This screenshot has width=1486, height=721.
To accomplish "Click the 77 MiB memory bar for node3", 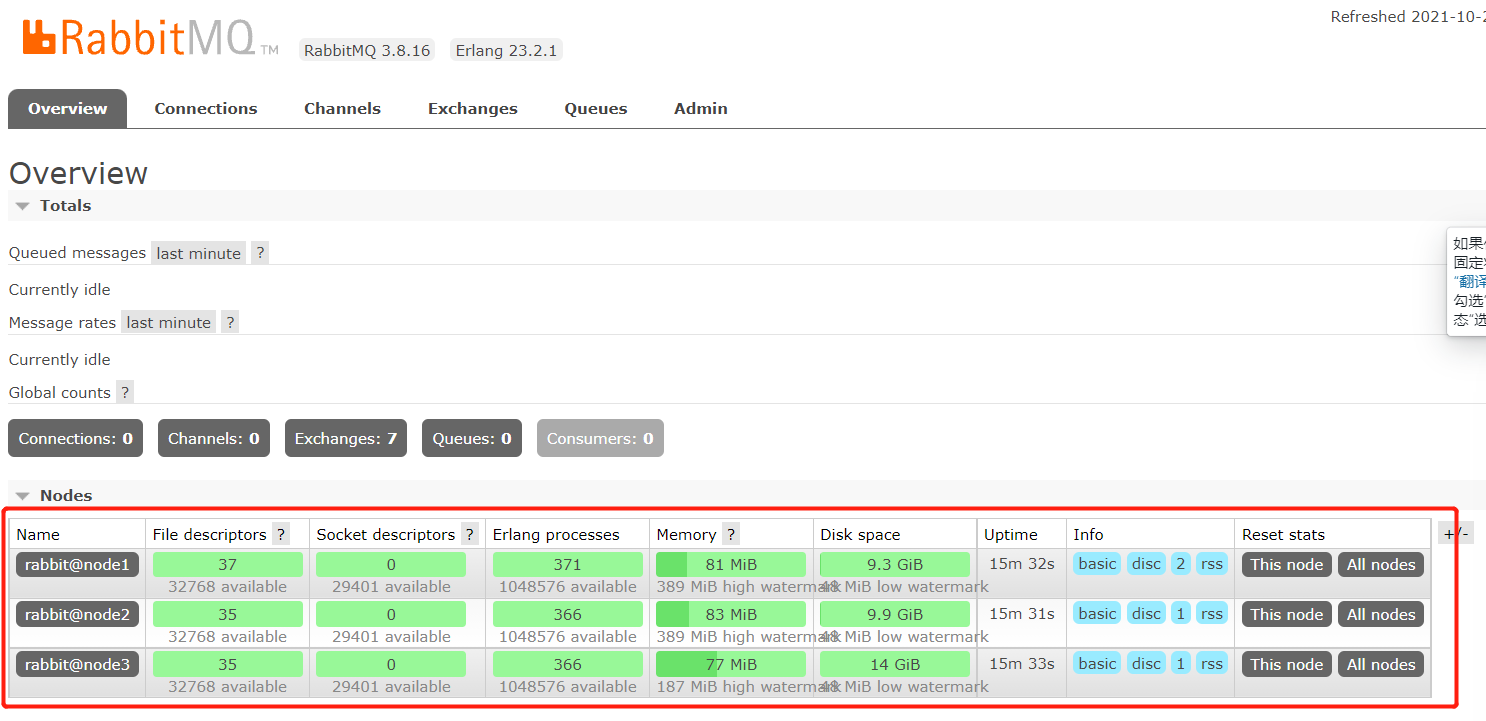I will pyautogui.click(x=731, y=664).
